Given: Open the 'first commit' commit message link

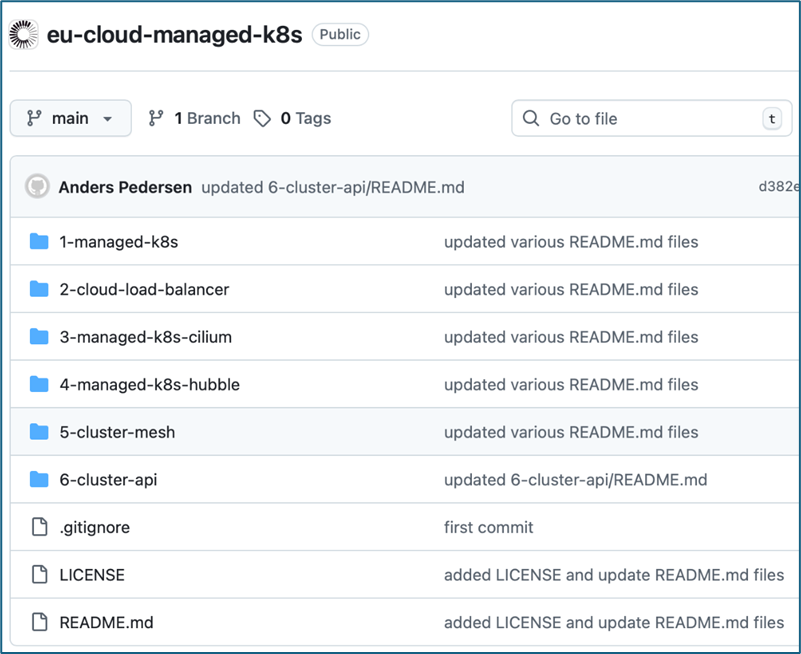Looking at the screenshot, I should [488, 527].
